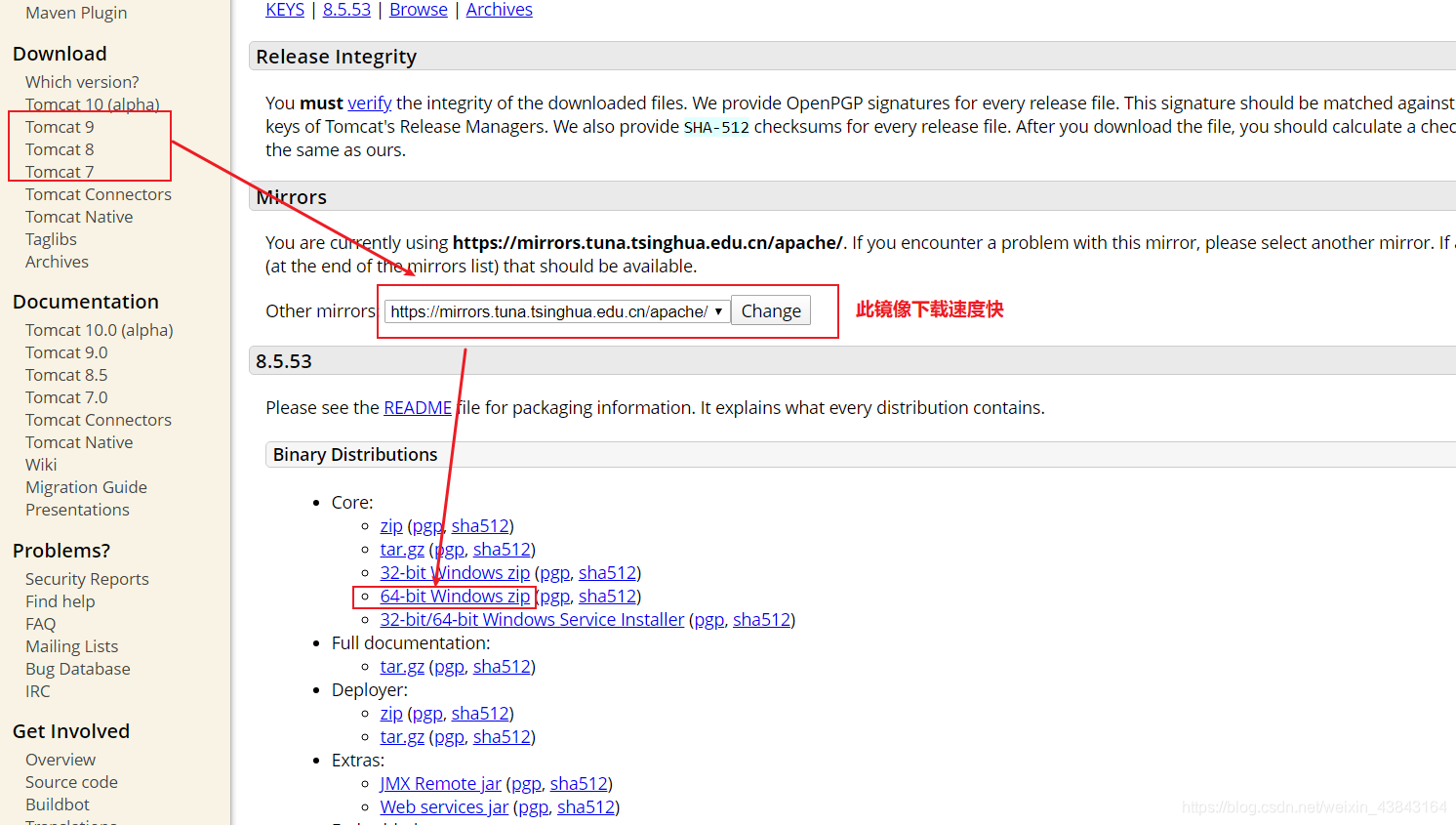This screenshot has height=825, width=1456.
Task: Open Overview under Get Involved
Action: (61, 760)
